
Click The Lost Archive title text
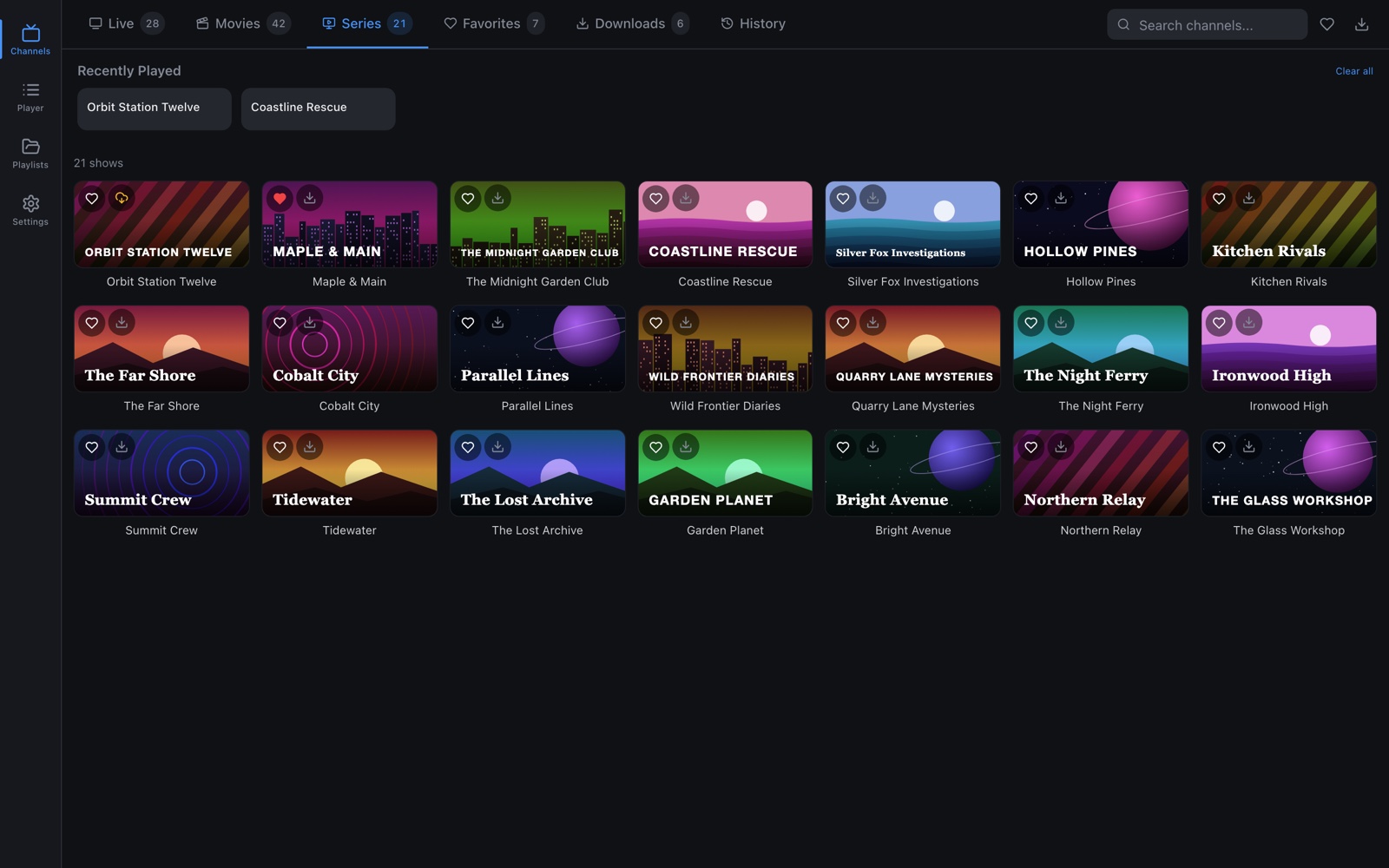pos(537,530)
